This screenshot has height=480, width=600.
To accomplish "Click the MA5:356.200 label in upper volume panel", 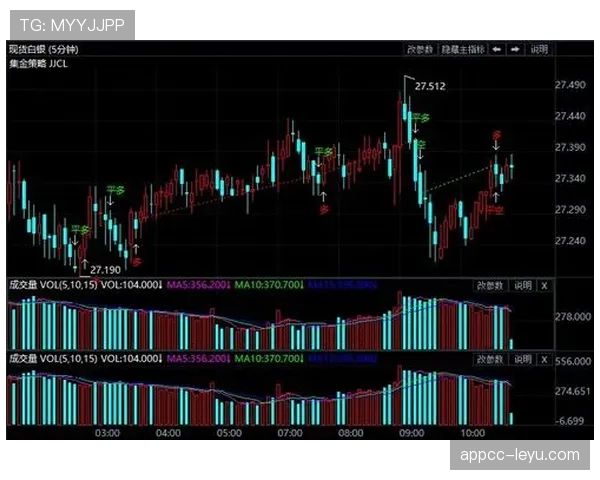I will [198, 286].
